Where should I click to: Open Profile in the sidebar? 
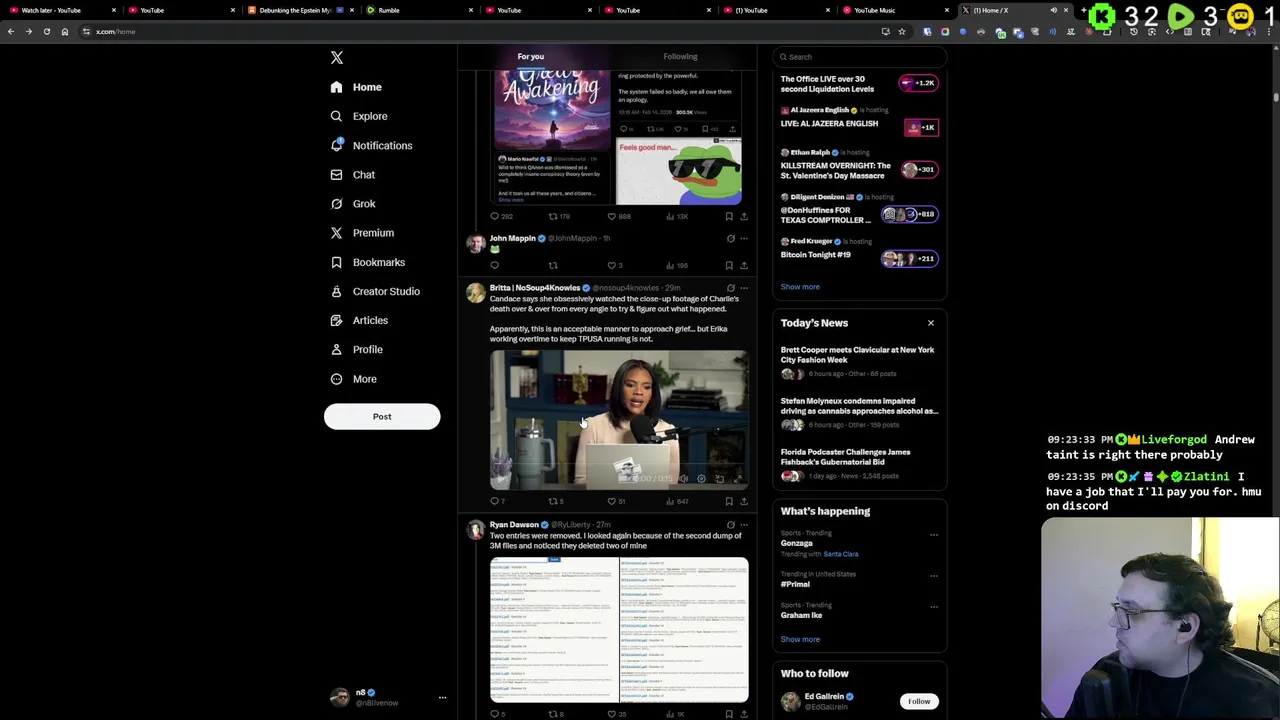pyautogui.click(x=356, y=349)
